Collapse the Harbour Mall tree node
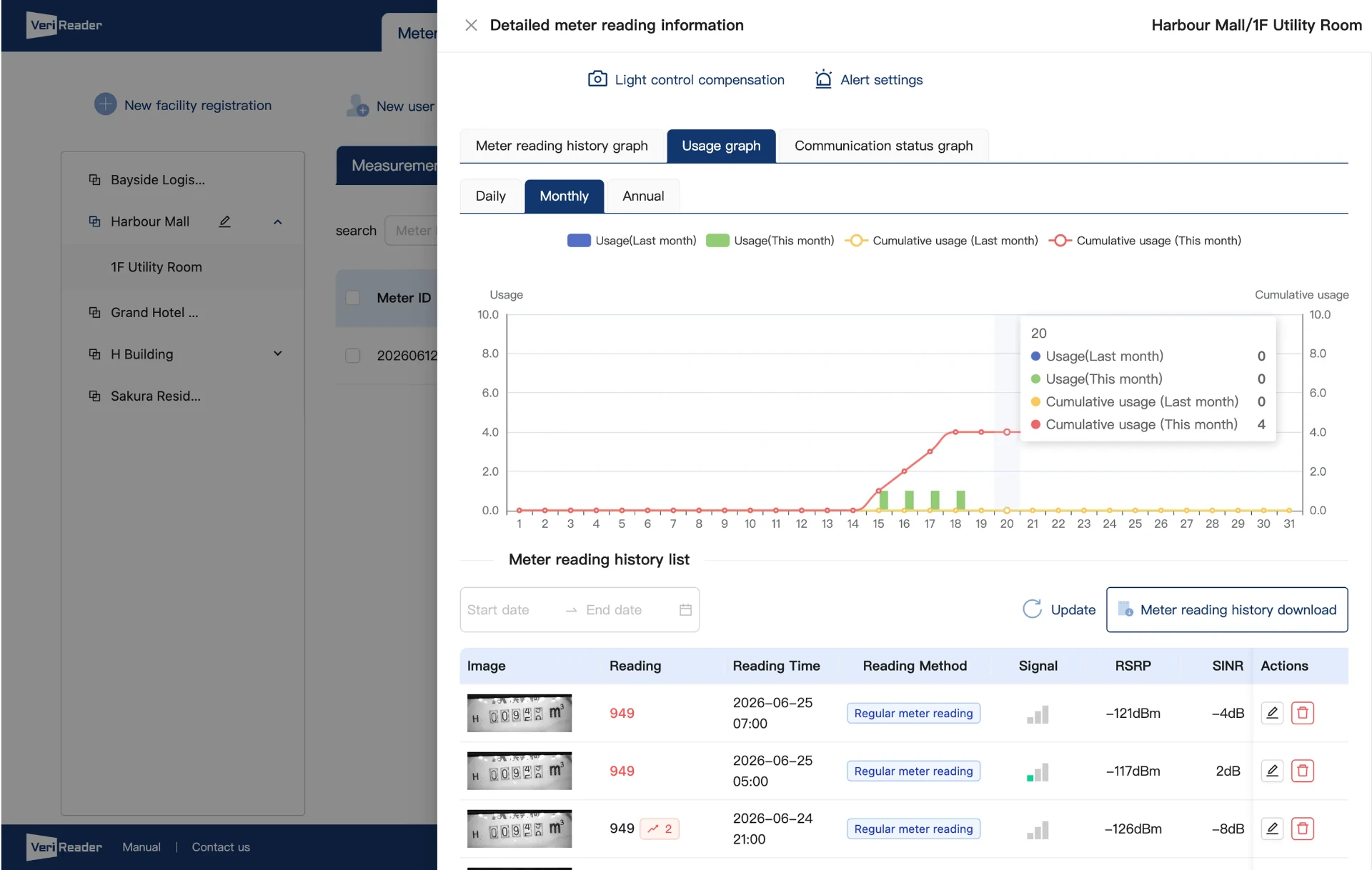This screenshot has height=870, width=1372. pyautogui.click(x=278, y=222)
